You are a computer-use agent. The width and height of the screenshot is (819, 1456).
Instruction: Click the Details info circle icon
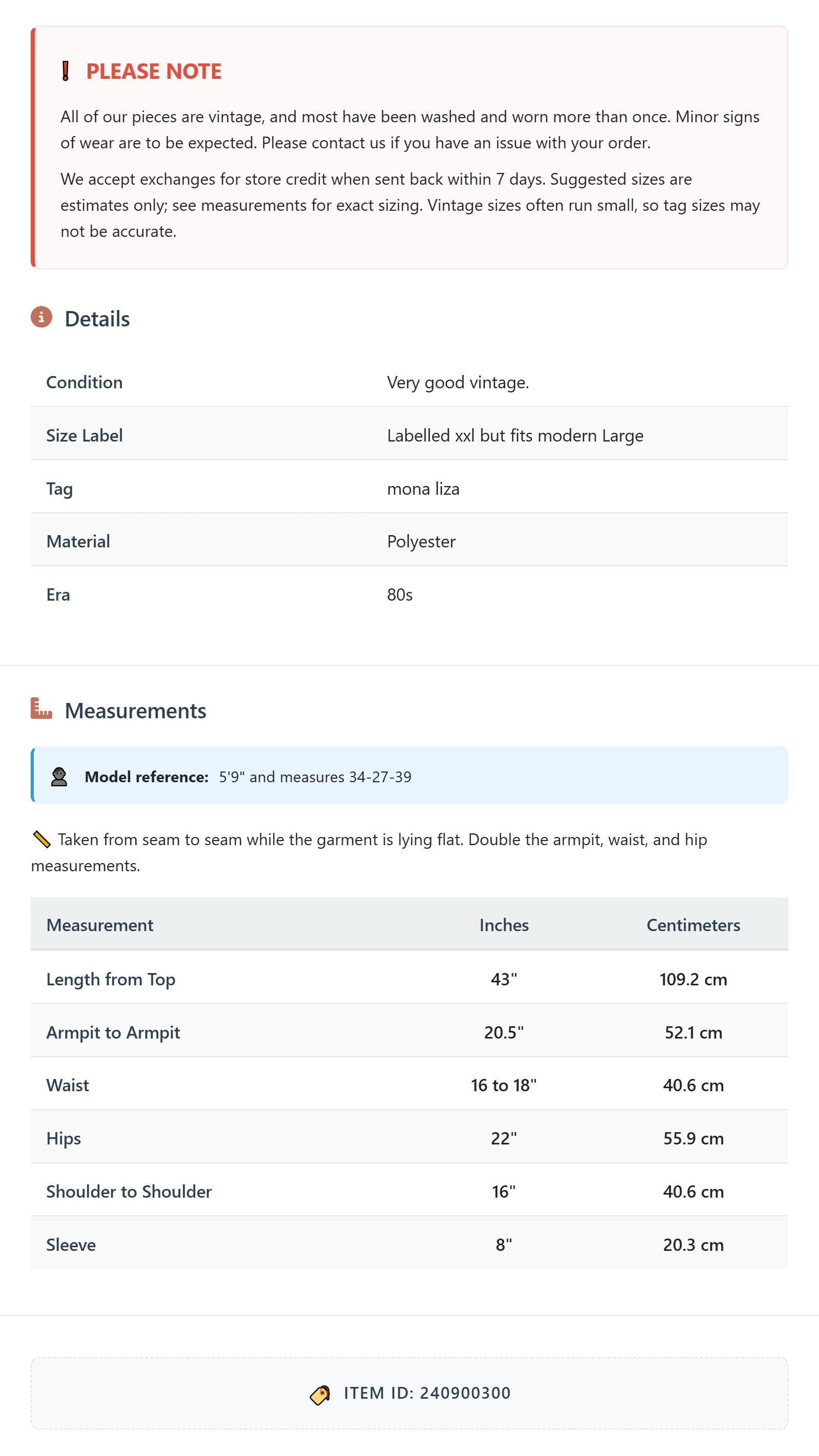pyautogui.click(x=41, y=317)
